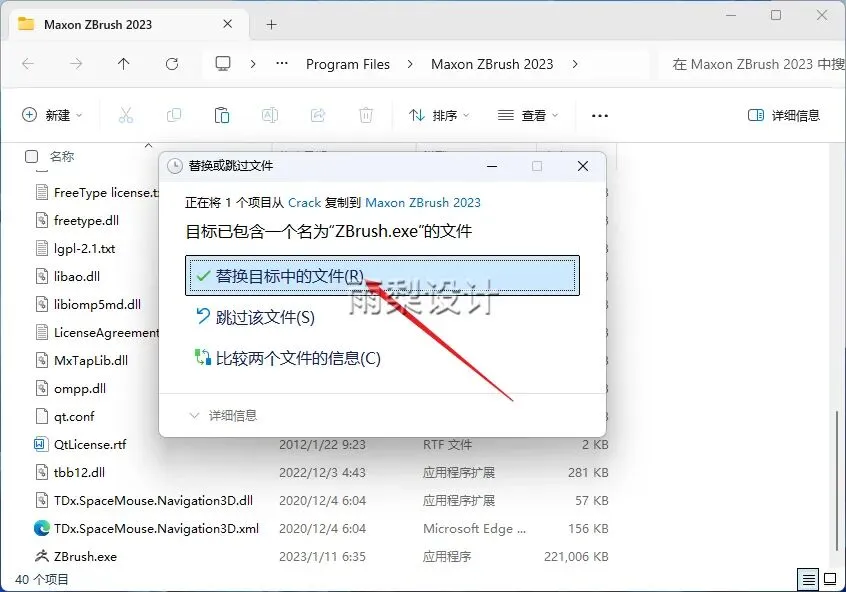Viewport: 846px width, 592px height.
Task: Select the ompp.dll file
Action: [x=80, y=389]
